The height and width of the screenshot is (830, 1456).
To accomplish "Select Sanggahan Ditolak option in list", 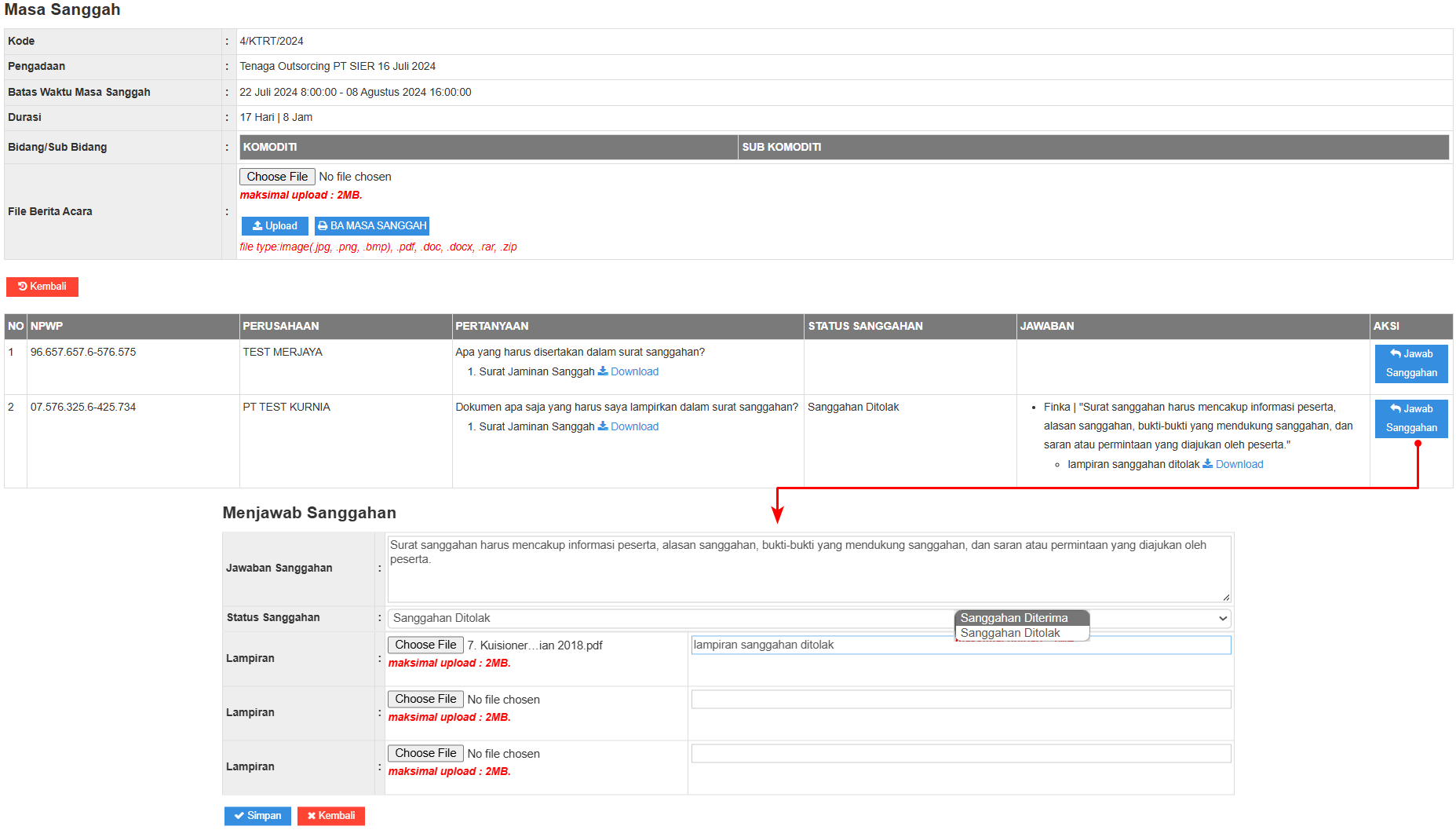I will [1010, 633].
